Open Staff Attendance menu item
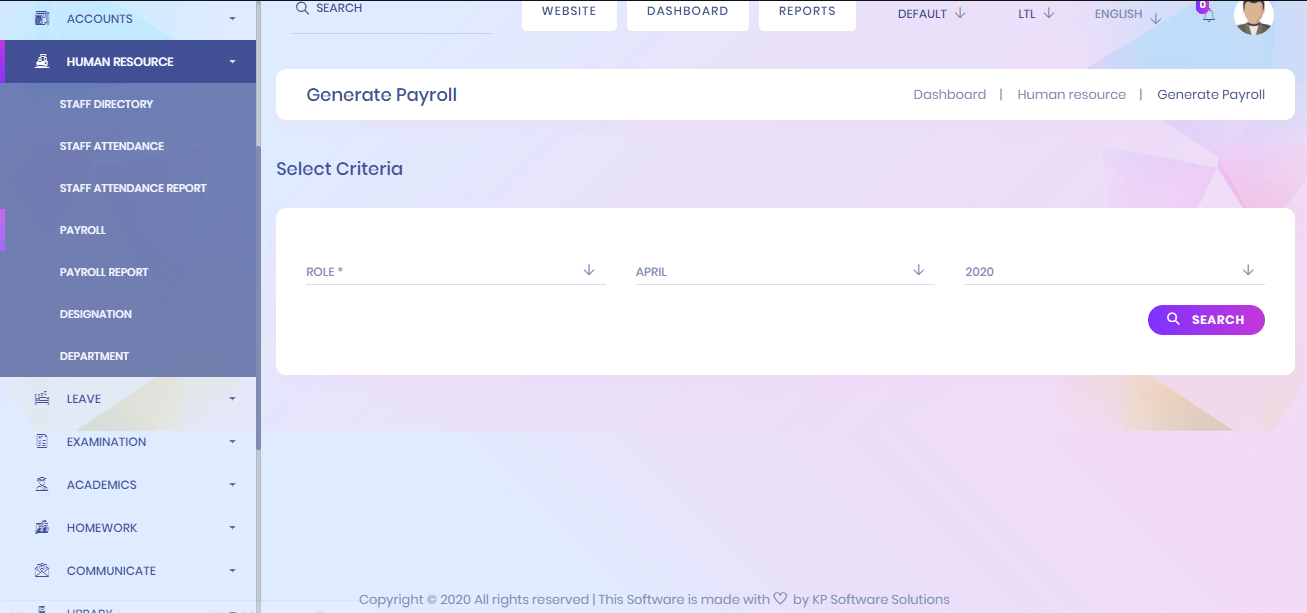1307x613 pixels. (112, 146)
